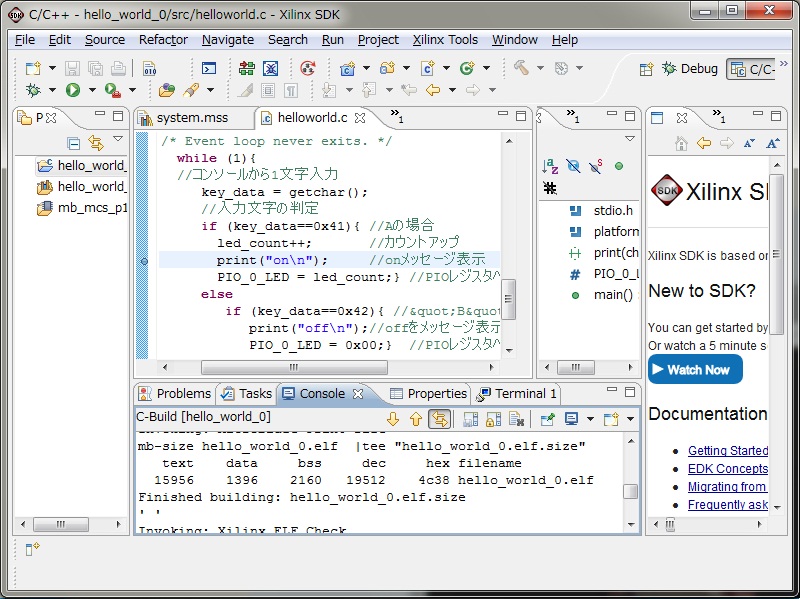
Task: Toggle Hide Non-Public Members in outline view
Action: tap(619, 166)
